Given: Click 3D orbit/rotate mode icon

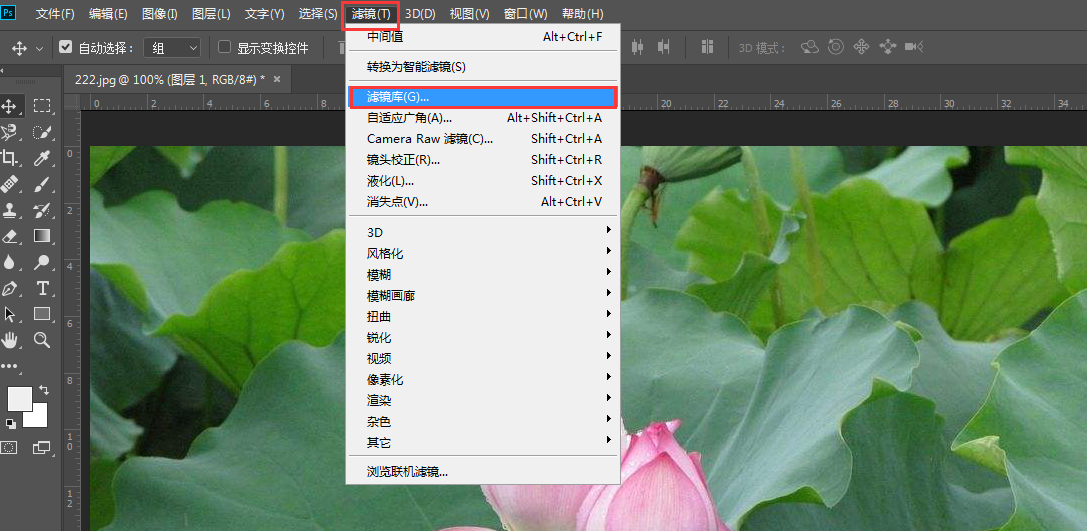Looking at the screenshot, I should [x=810, y=47].
